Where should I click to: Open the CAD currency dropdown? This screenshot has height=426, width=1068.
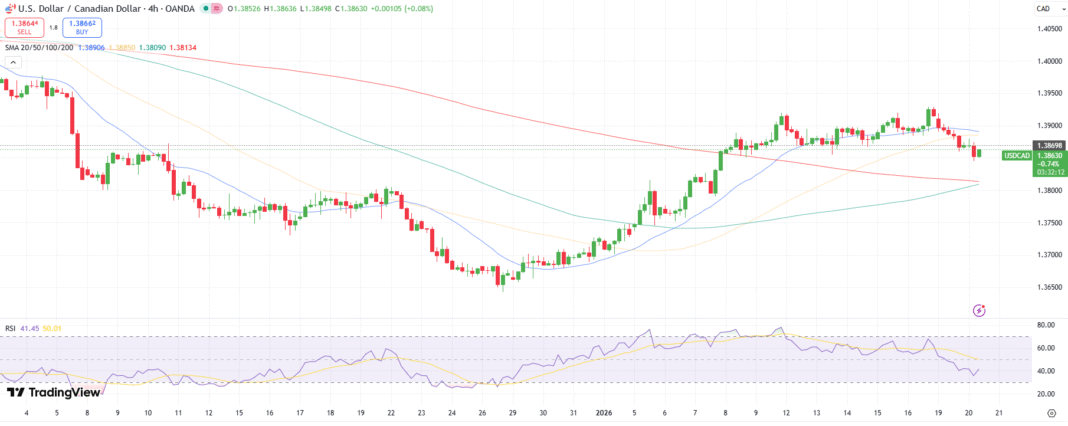point(1043,9)
